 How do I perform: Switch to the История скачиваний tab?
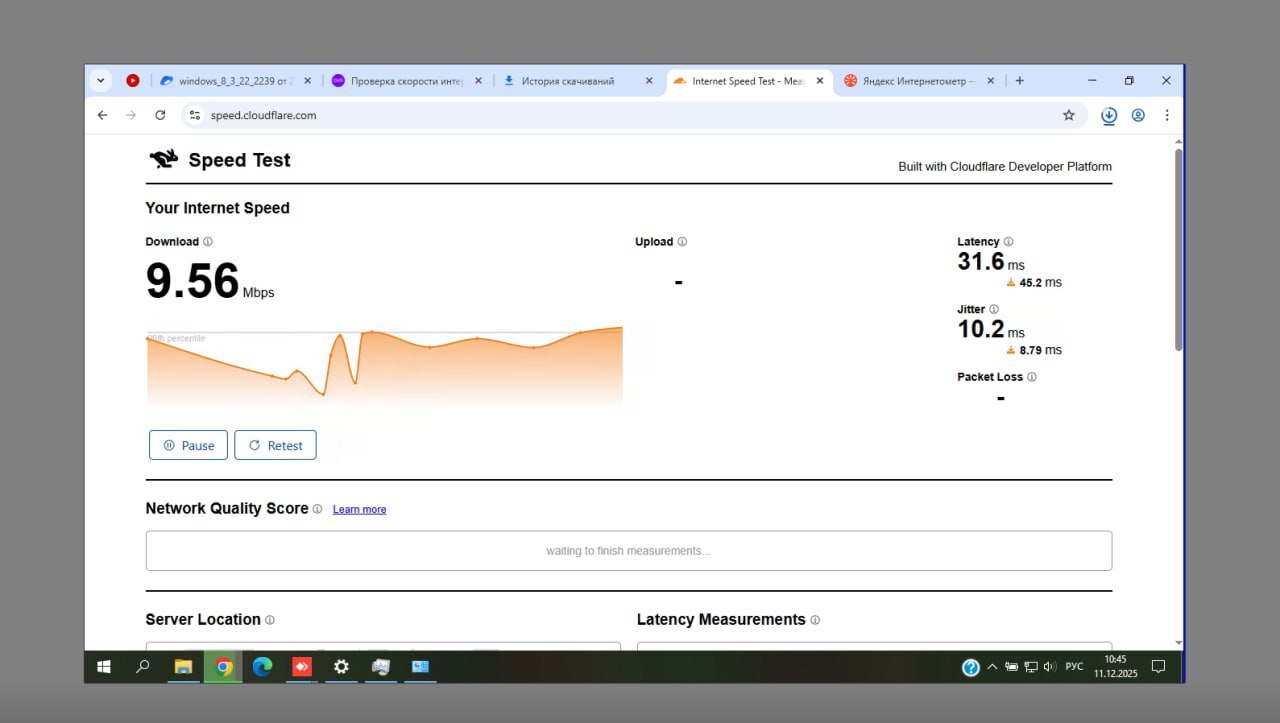coord(568,81)
